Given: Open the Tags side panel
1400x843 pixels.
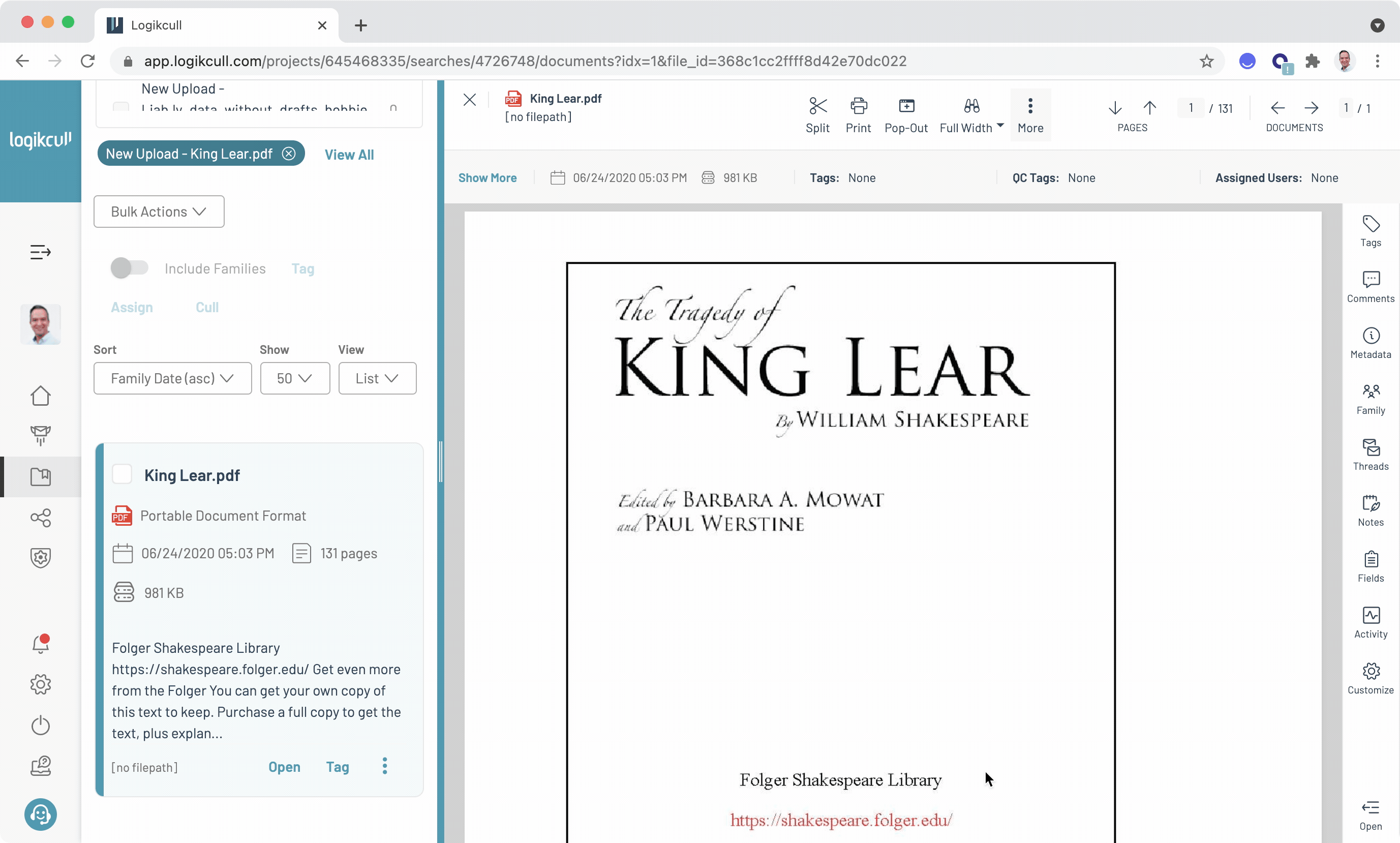Looking at the screenshot, I should (1371, 231).
